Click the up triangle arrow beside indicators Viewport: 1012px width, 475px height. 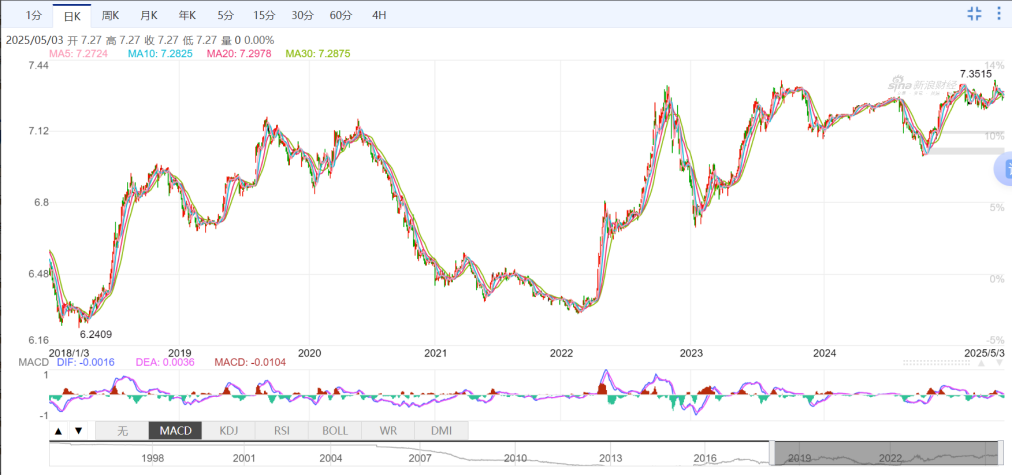(x=58, y=431)
